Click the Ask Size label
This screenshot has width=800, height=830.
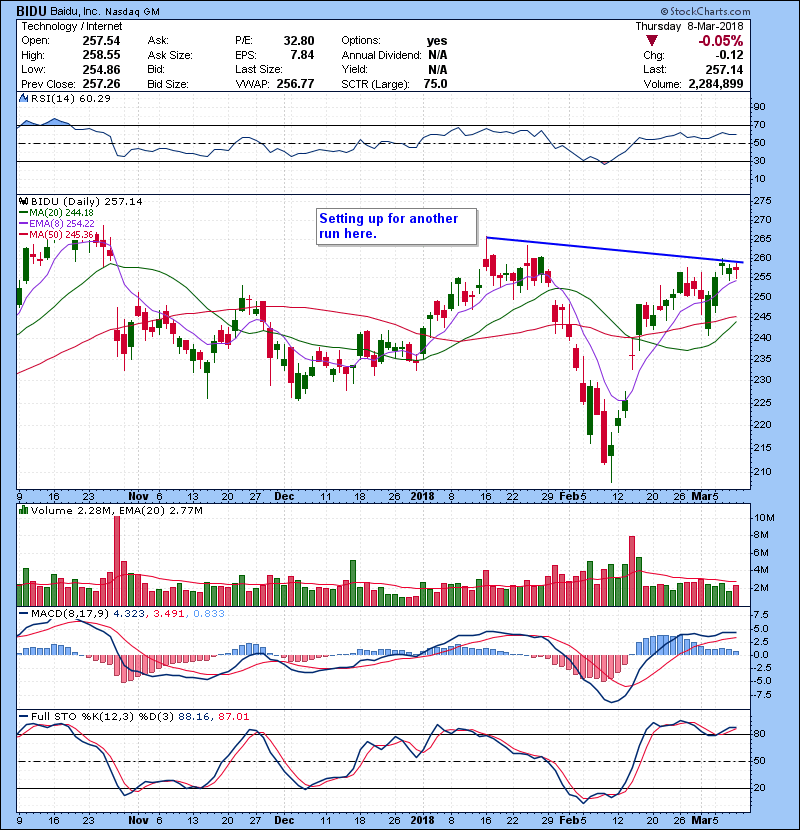(170, 55)
